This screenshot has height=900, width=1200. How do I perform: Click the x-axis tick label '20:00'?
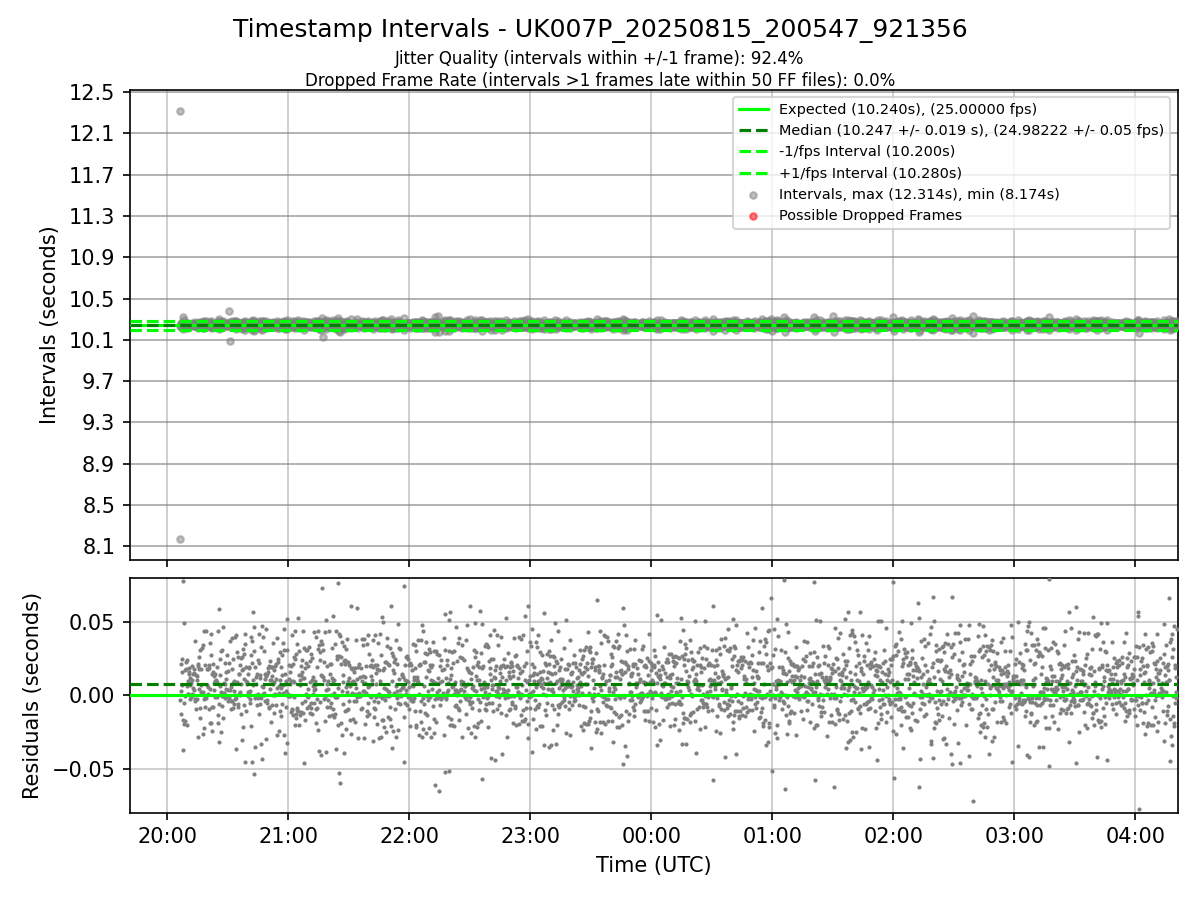(x=167, y=834)
